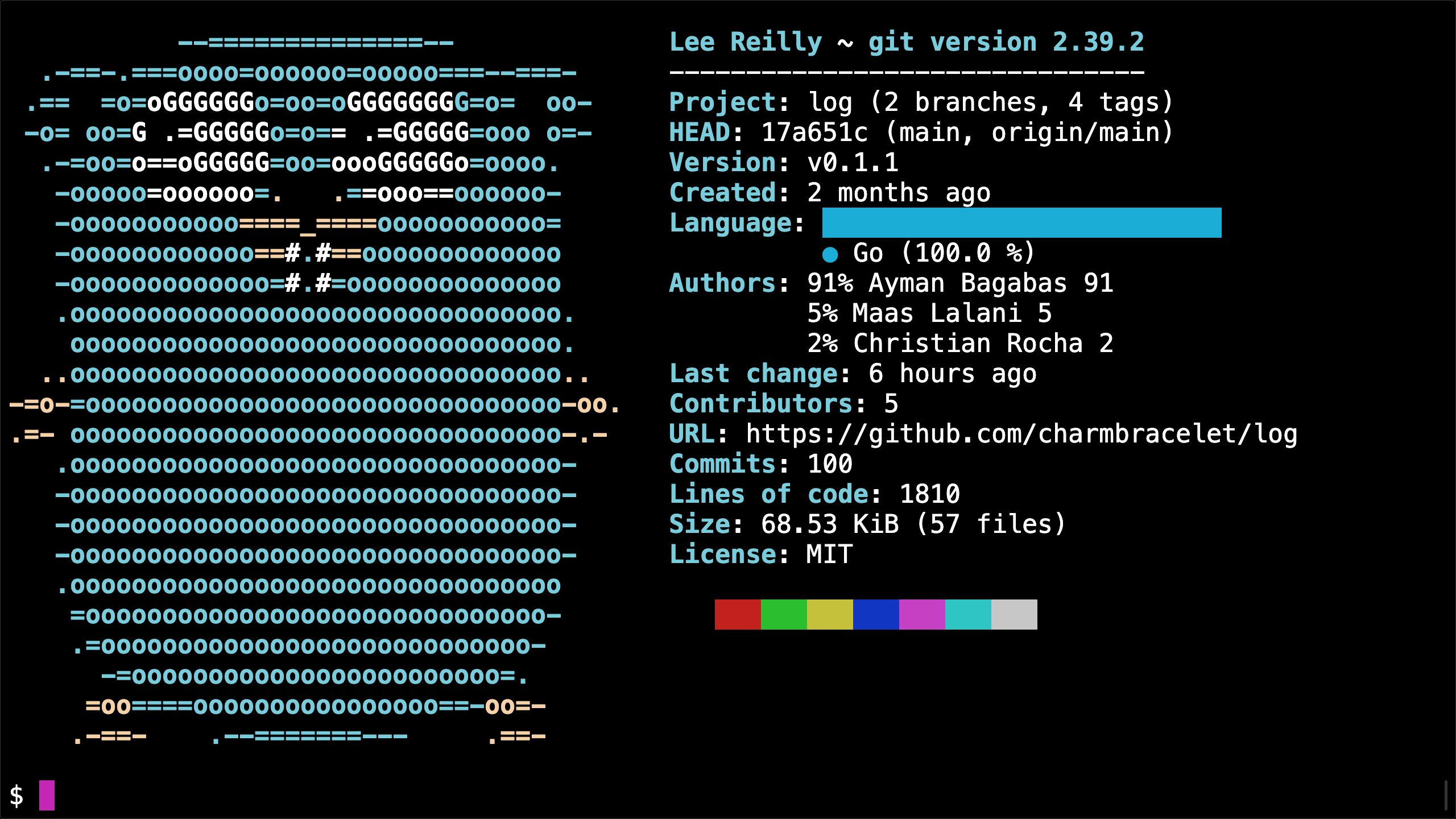Click the dollar sign shell prompt
The height and width of the screenshot is (819, 1456).
pyautogui.click(x=16, y=795)
